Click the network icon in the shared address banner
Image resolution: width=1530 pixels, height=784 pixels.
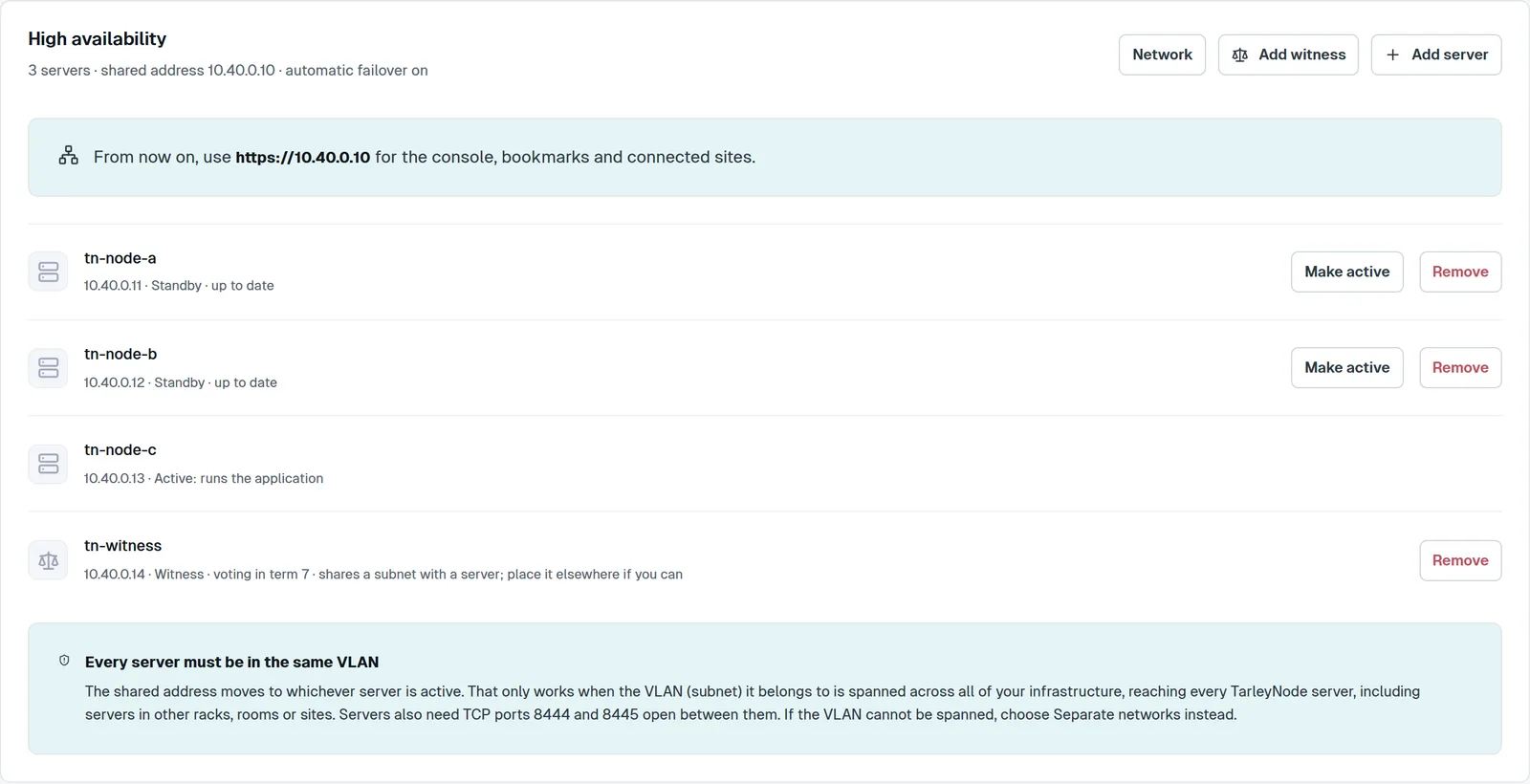69,156
